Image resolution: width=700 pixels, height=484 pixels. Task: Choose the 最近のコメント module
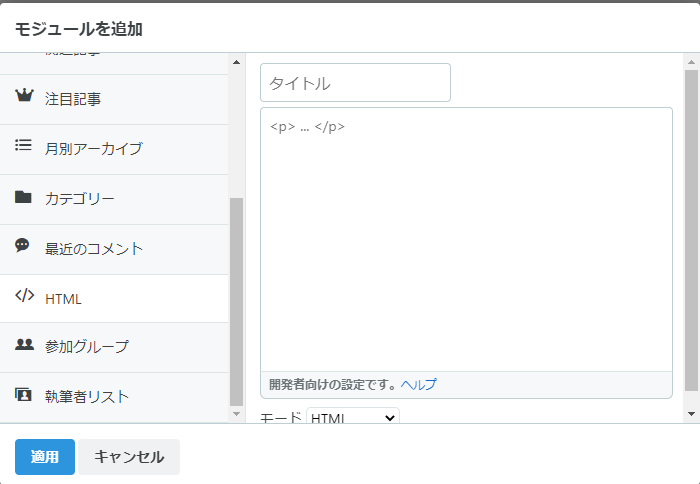point(114,250)
